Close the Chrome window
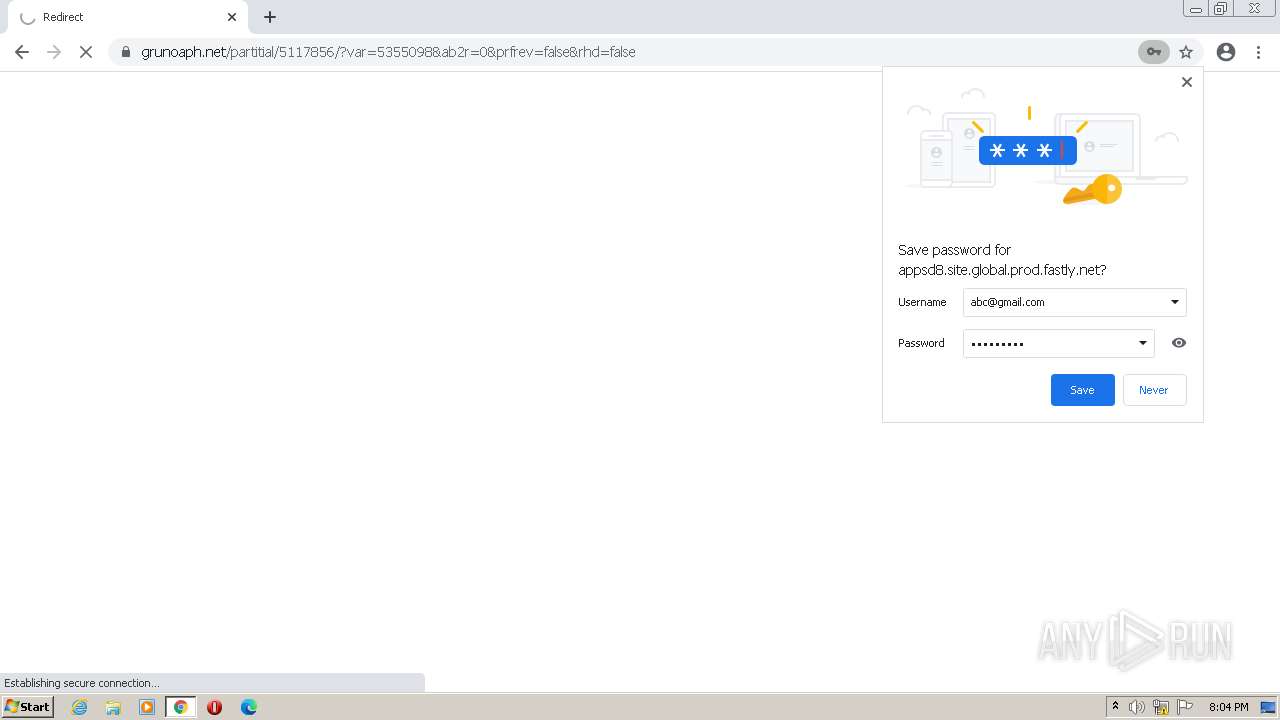This screenshot has width=1280, height=720. [1254, 9]
